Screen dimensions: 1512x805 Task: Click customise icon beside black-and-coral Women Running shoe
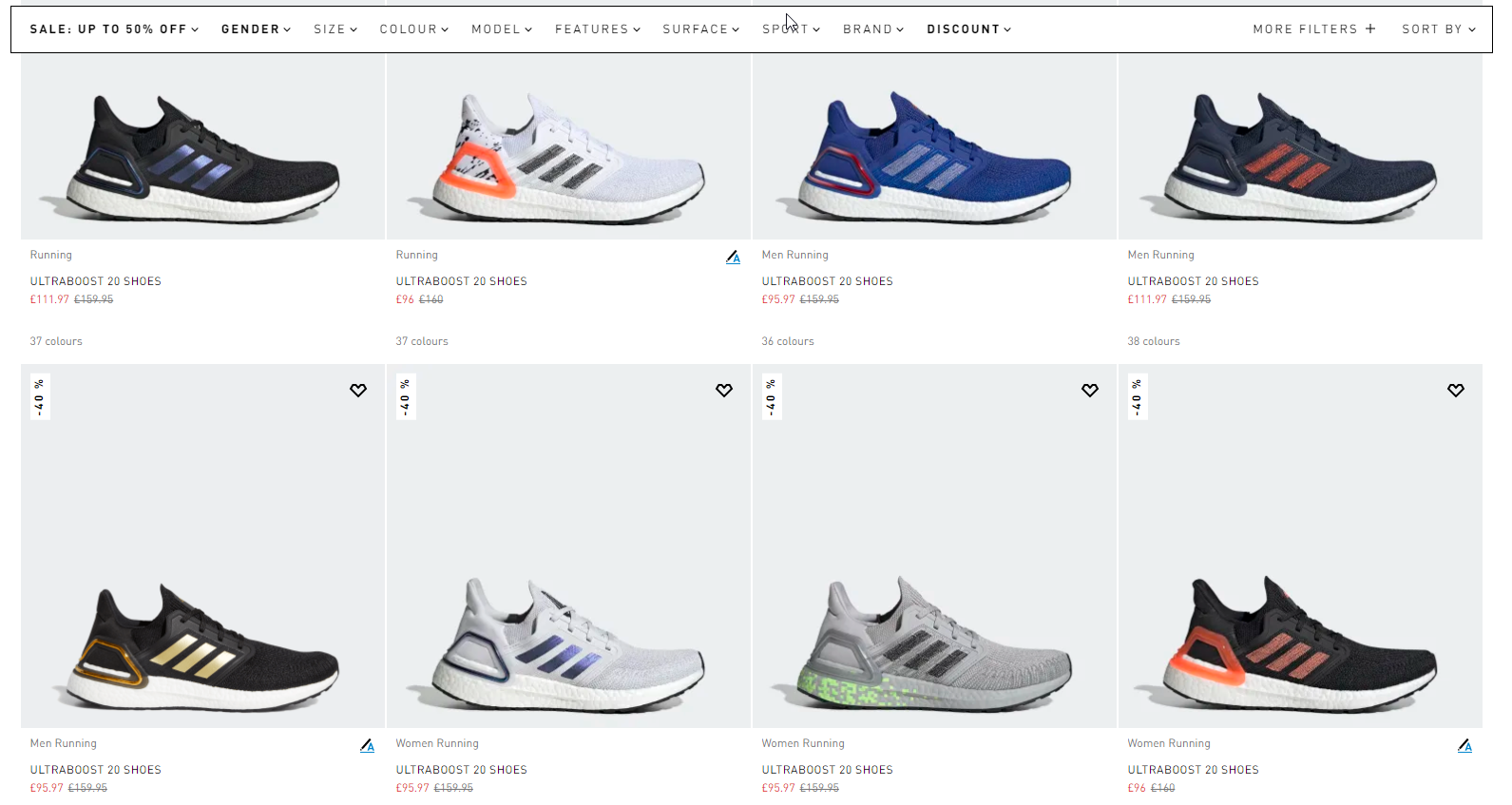point(1465,745)
